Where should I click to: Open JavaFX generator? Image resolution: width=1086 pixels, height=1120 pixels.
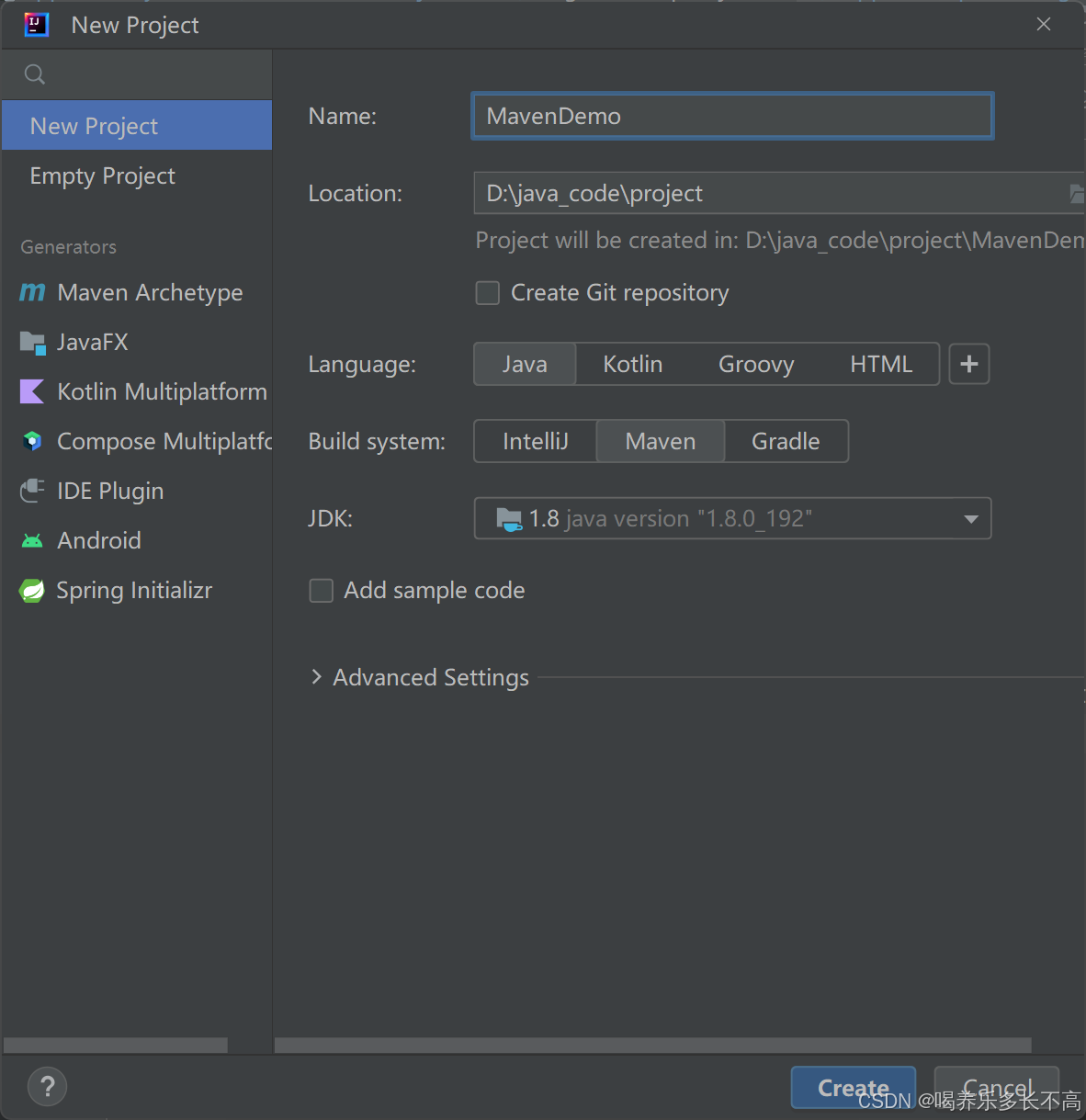point(136,343)
